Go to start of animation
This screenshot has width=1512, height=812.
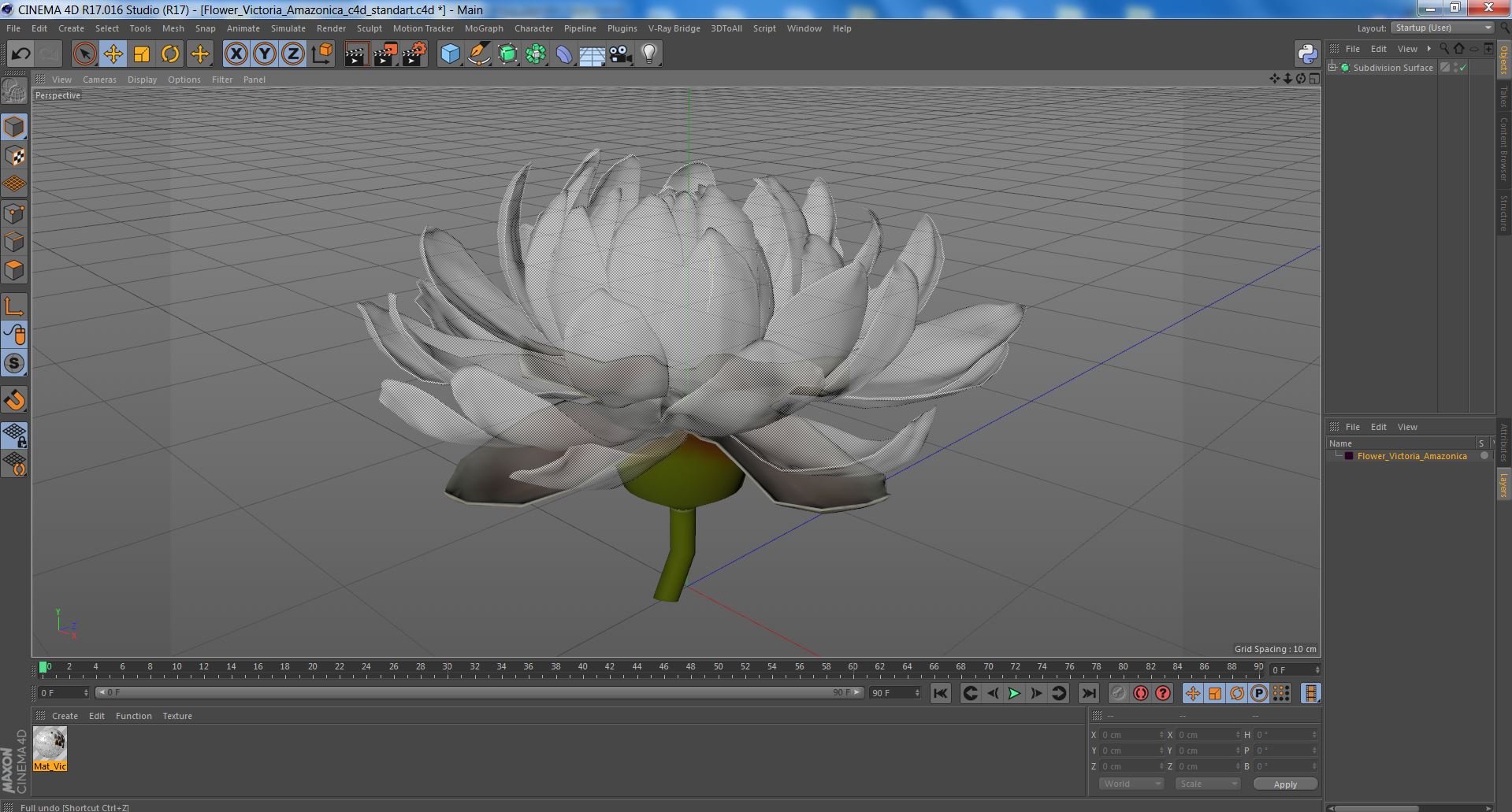tap(940, 693)
